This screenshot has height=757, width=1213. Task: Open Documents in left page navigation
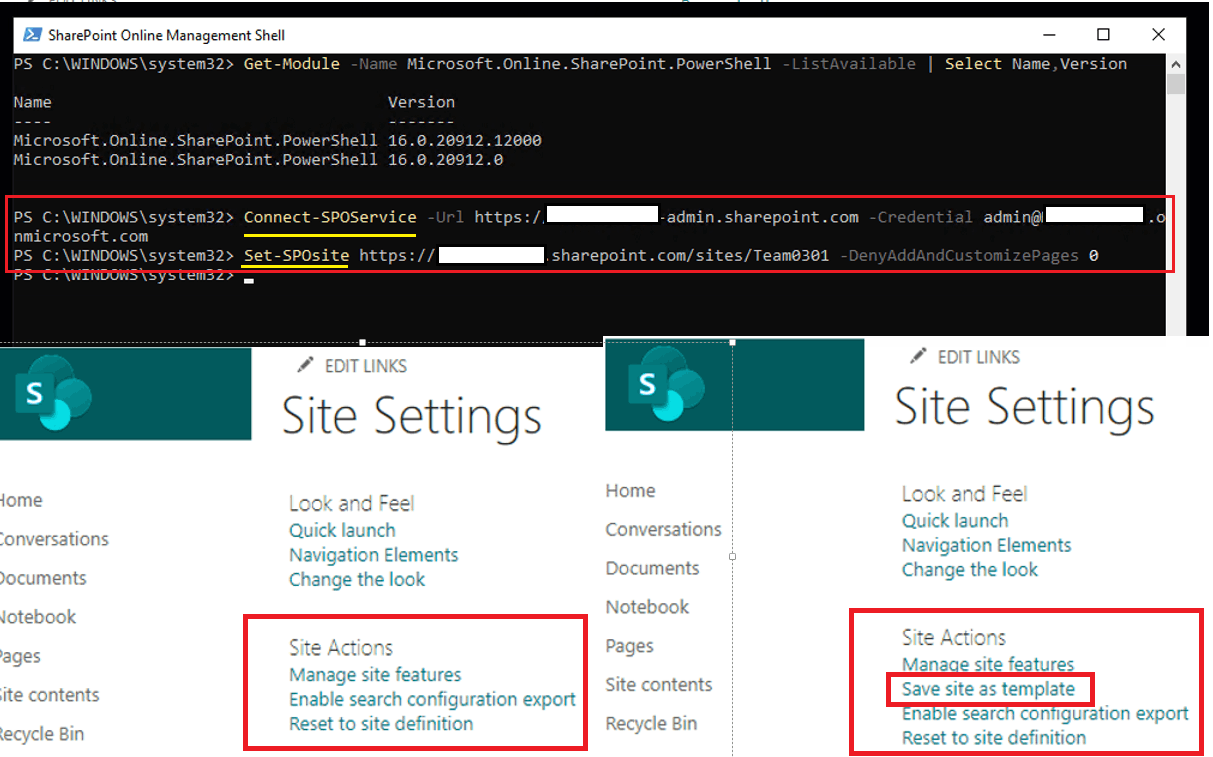pyautogui.click(x=43, y=578)
